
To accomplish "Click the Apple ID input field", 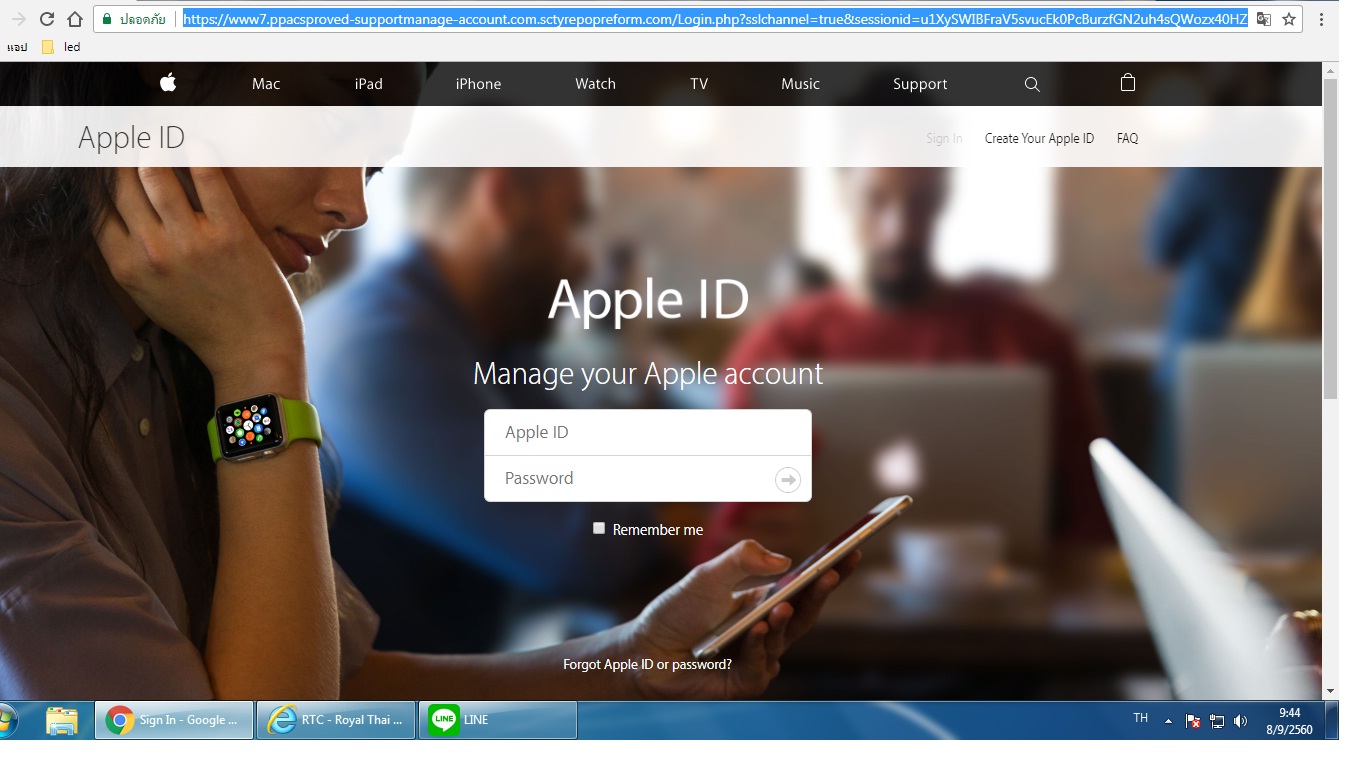I will pos(648,432).
